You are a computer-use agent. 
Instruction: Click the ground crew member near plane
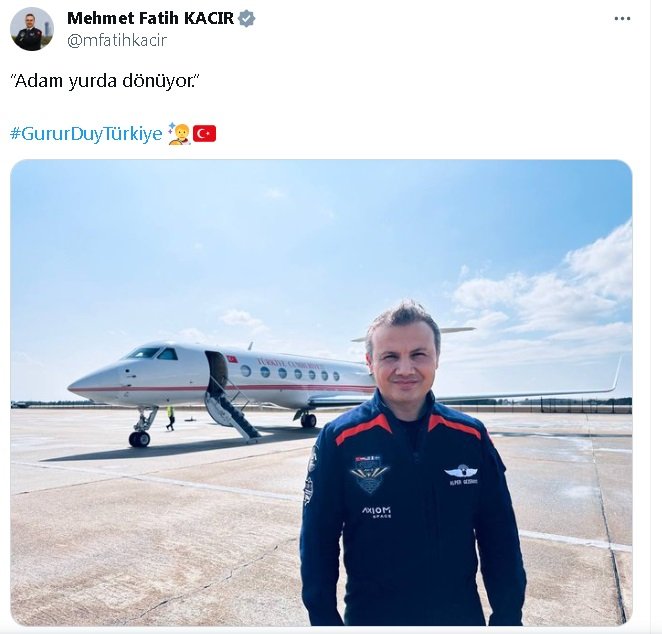coord(170,418)
